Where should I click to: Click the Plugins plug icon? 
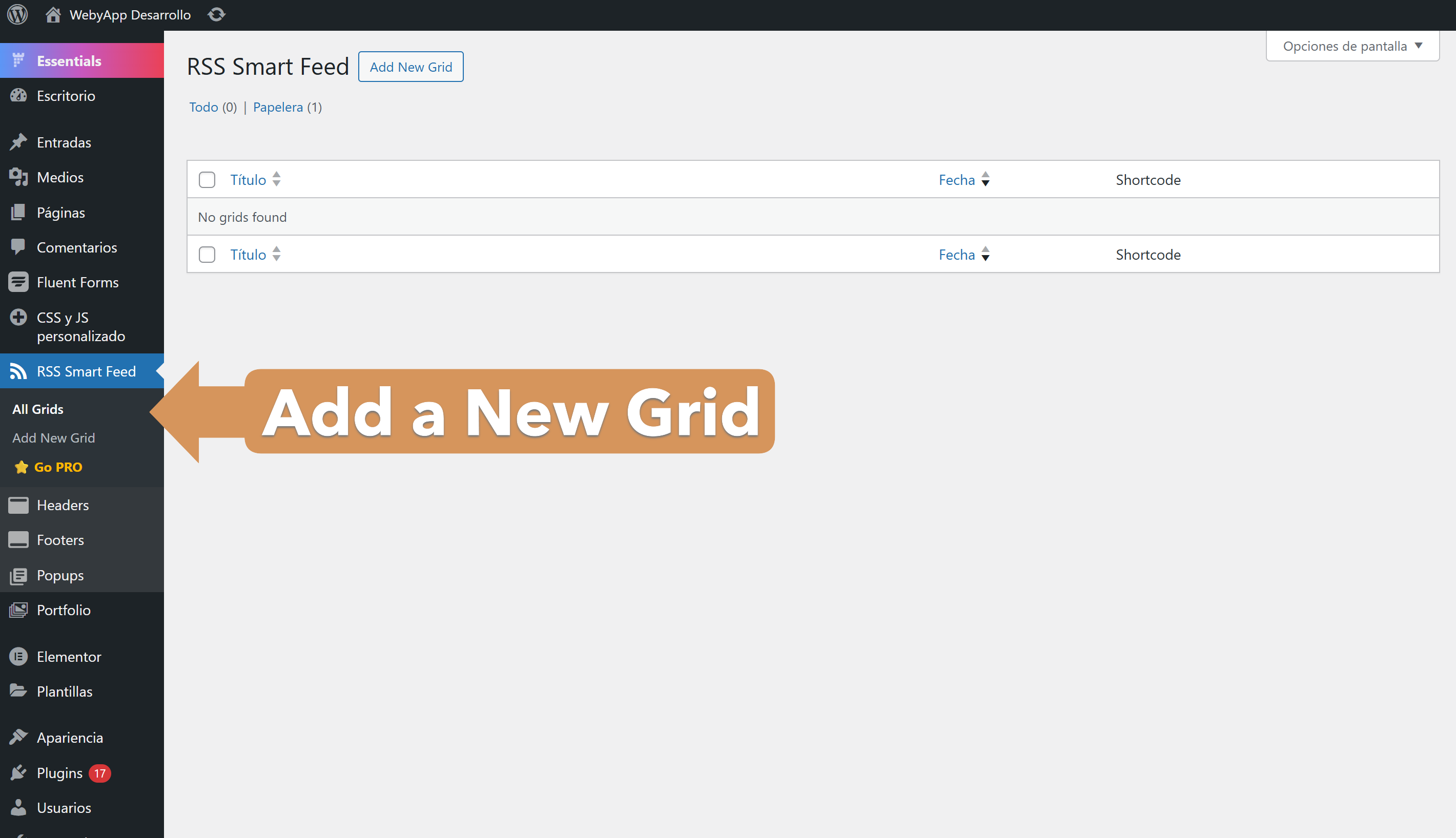click(x=18, y=772)
